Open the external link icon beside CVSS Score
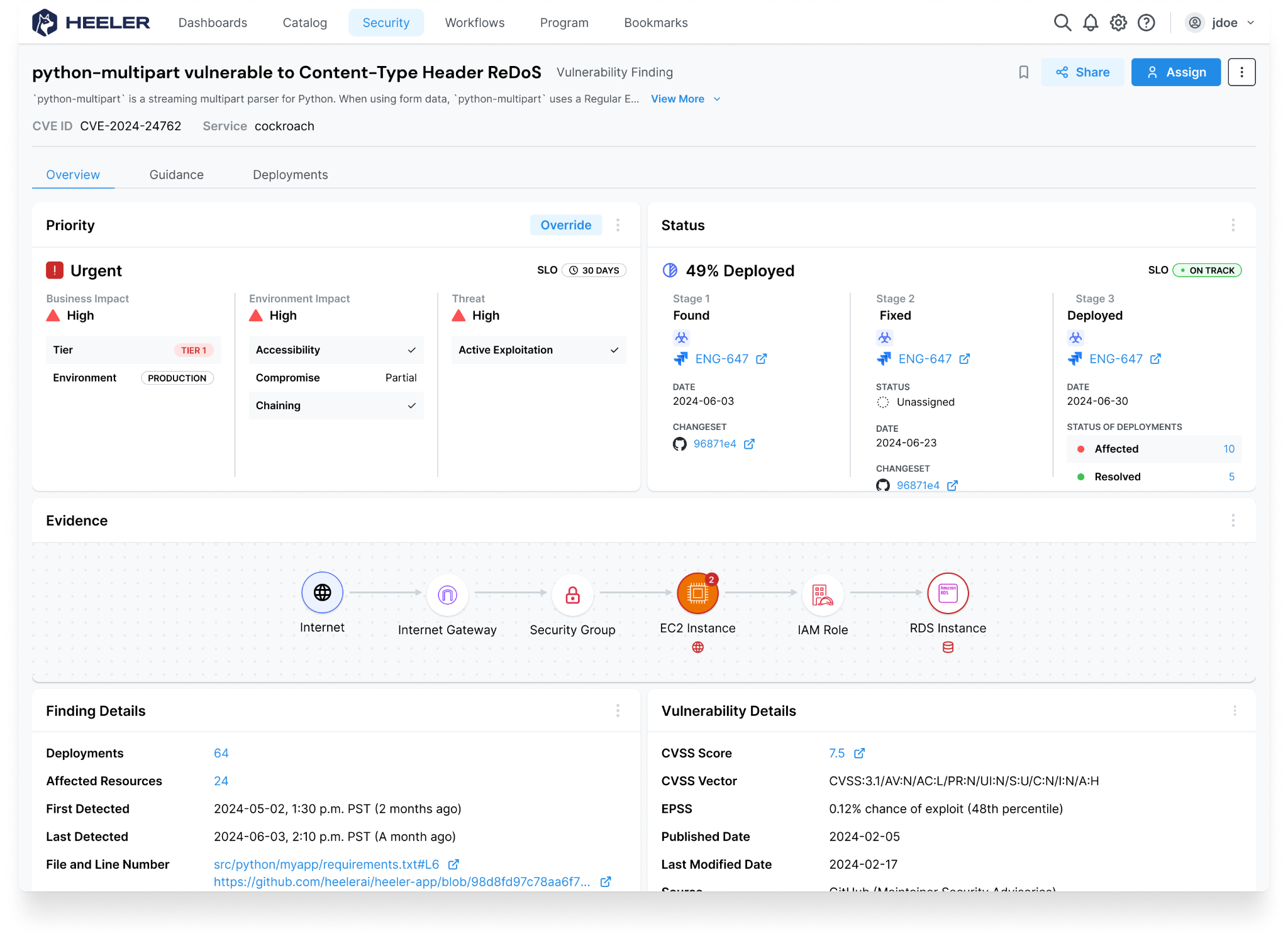The image size is (1288, 941). [859, 753]
